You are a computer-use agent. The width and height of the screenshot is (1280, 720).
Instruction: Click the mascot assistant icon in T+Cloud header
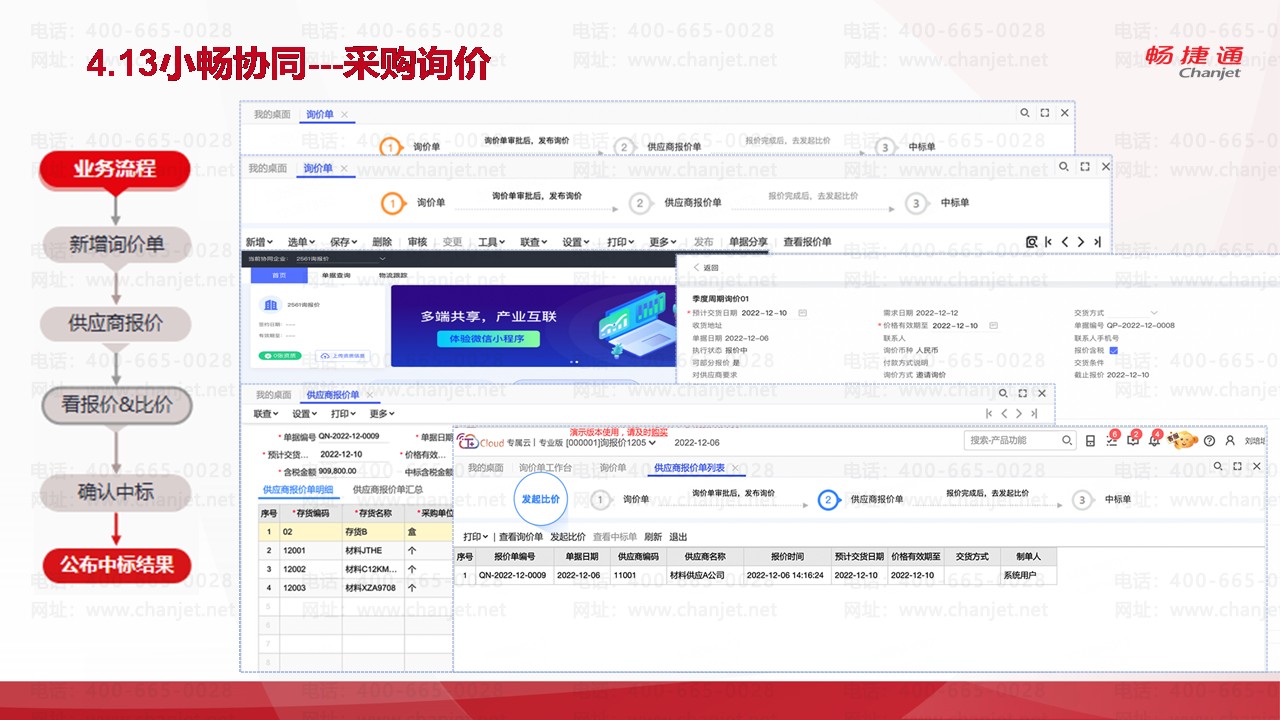coord(1184,440)
